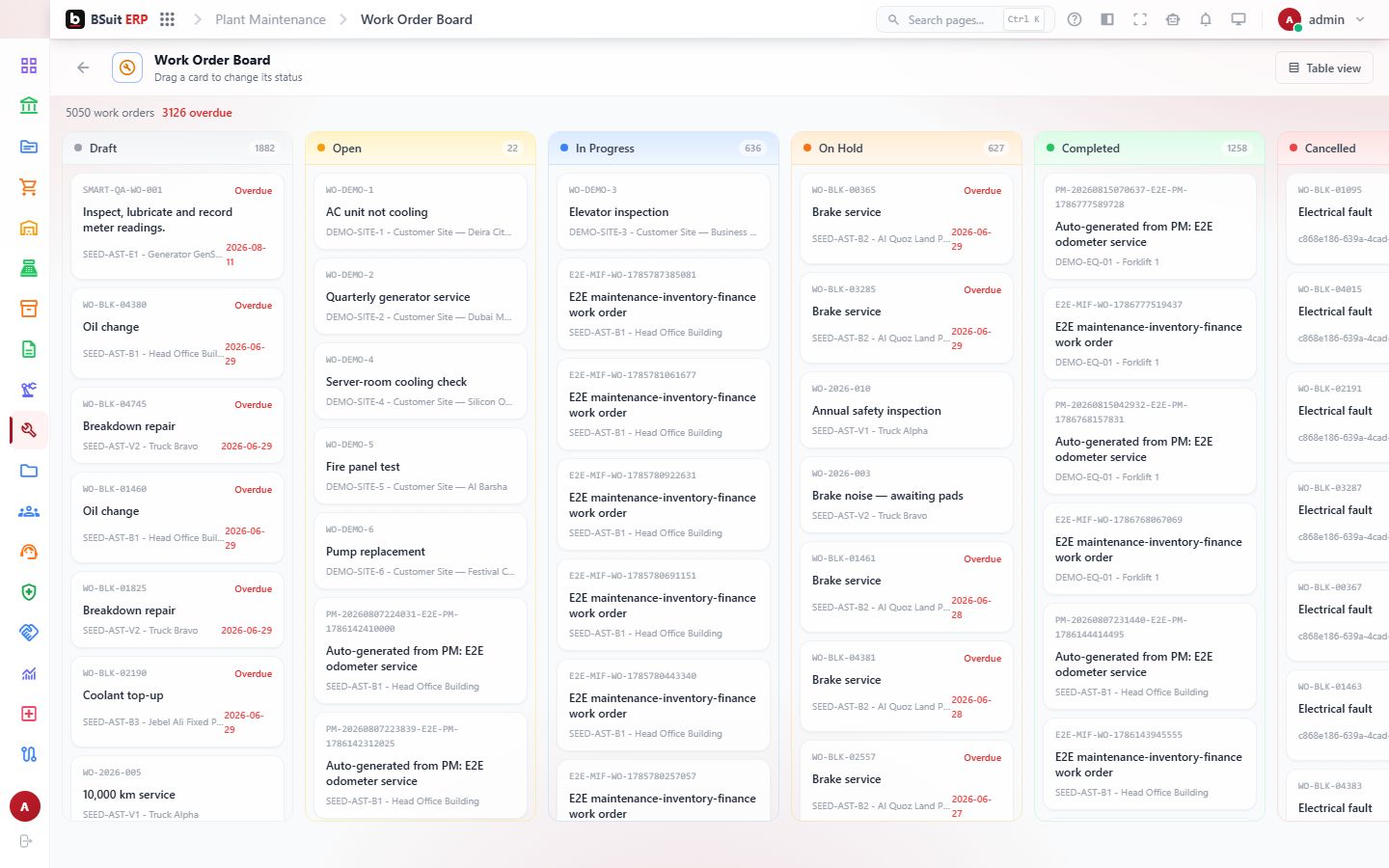1389x868 pixels.
Task: Click the Plant Maintenance breadcrumb
Action: [270, 19]
